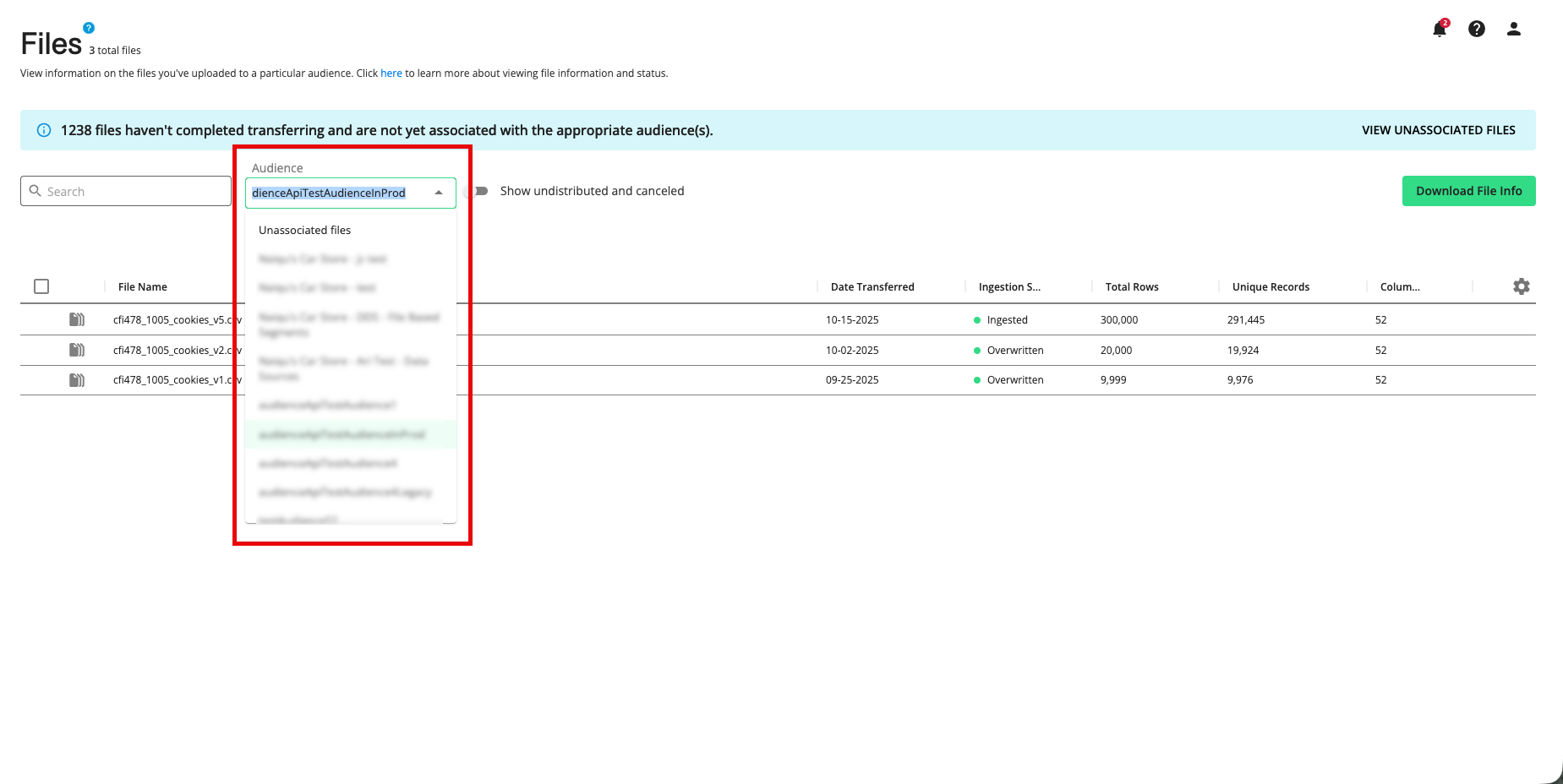Screen dimensions: 1563x784
Task: Click into the Audience combo box text
Action: 329,193
